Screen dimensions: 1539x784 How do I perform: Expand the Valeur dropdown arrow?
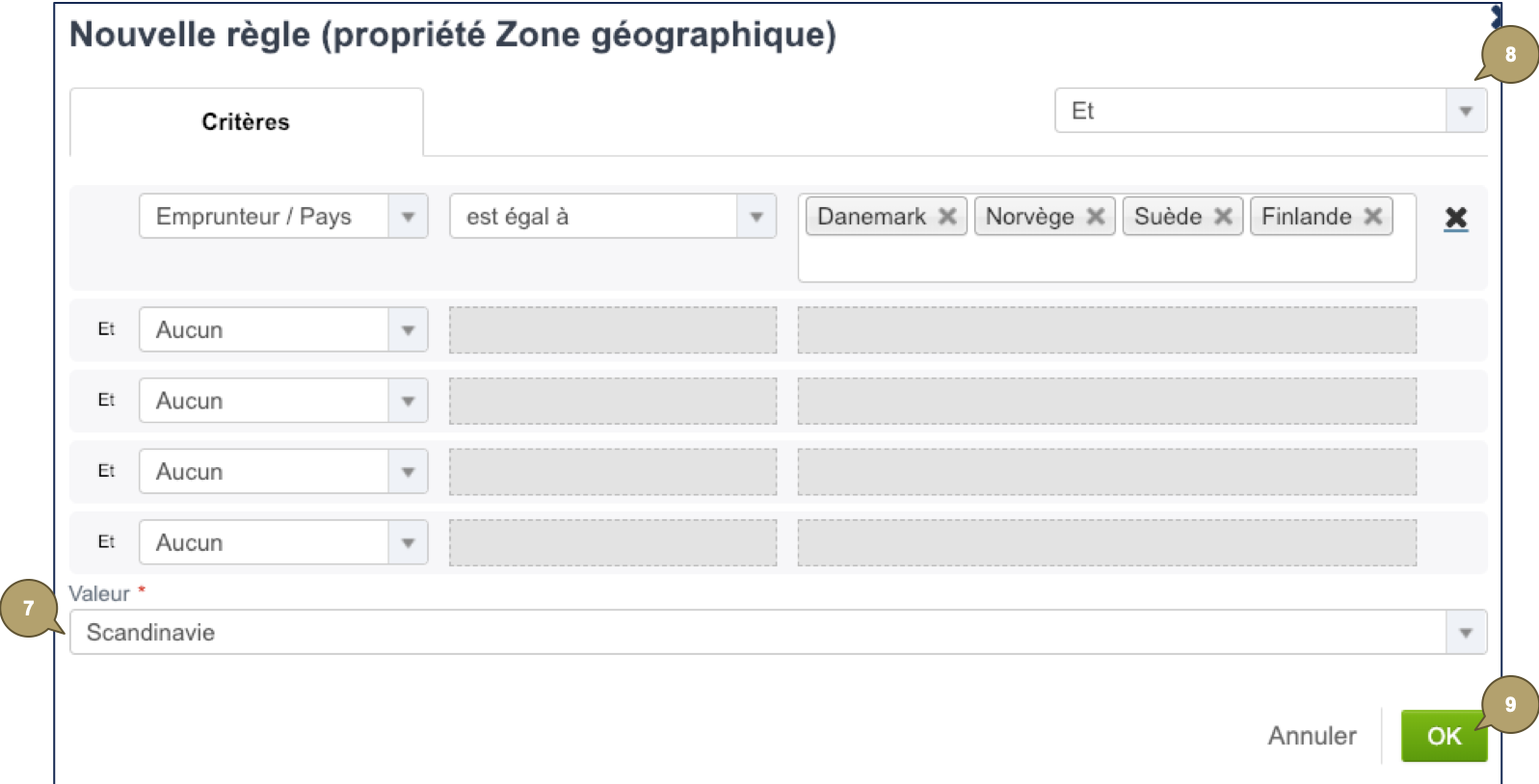point(1465,632)
